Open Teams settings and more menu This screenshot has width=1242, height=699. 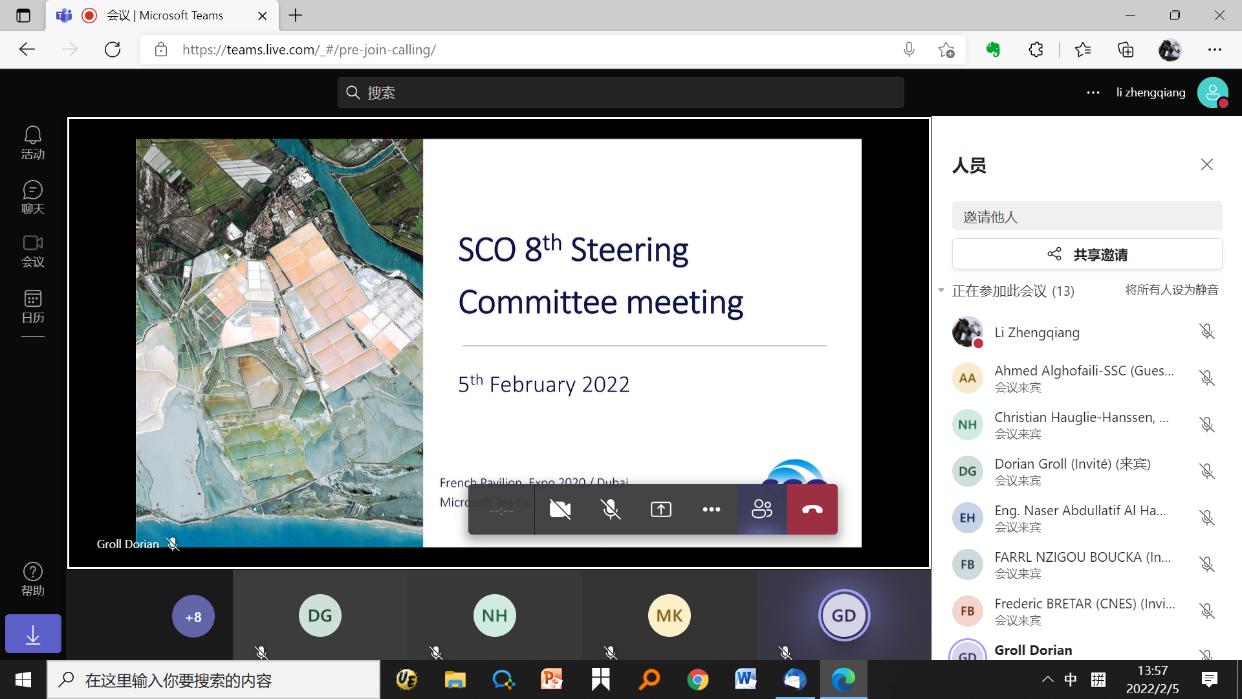click(1093, 92)
